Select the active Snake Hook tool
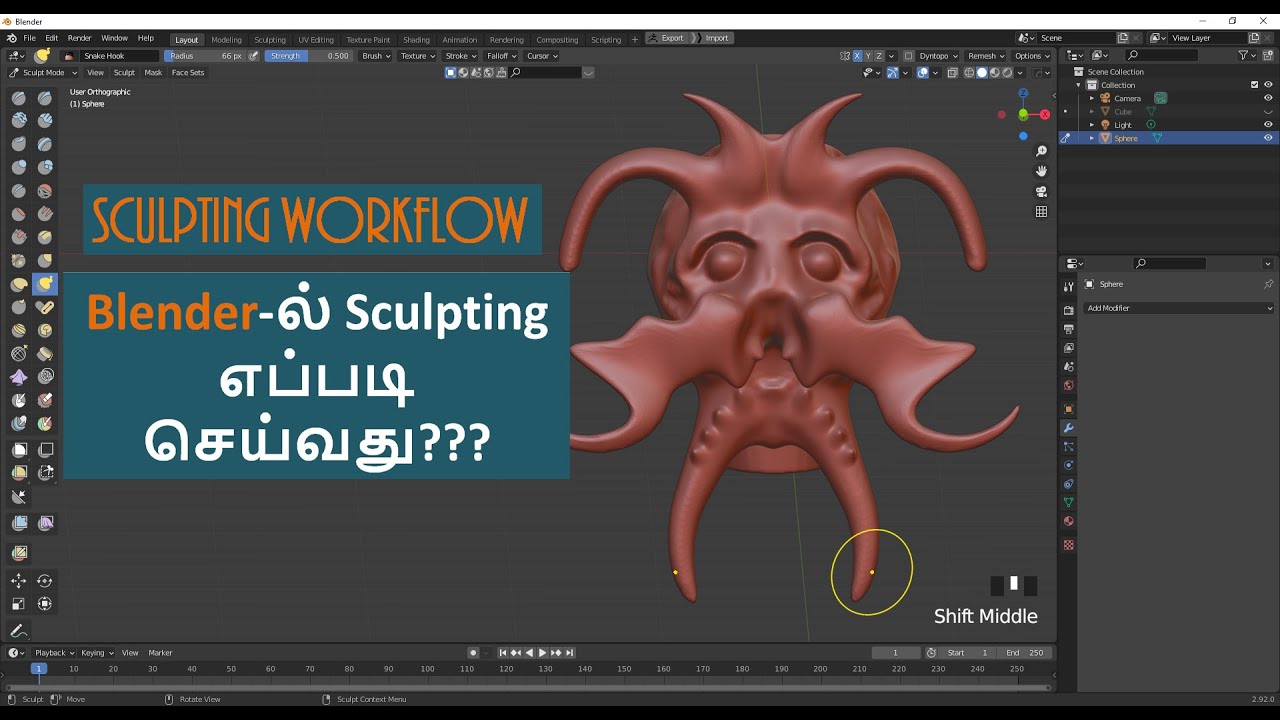This screenshot has height=720, width=1280. point(45,285)
